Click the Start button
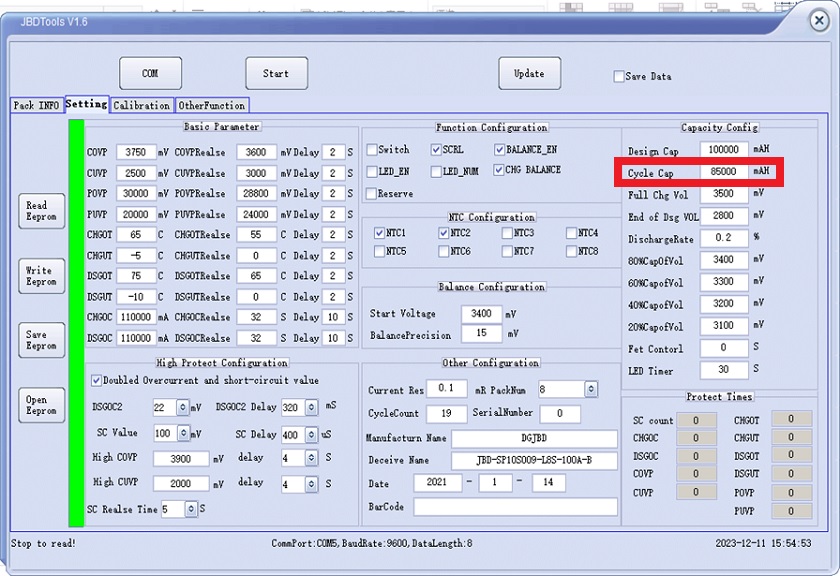The width and height of the screenshot is (840, 576). (276, 73)
